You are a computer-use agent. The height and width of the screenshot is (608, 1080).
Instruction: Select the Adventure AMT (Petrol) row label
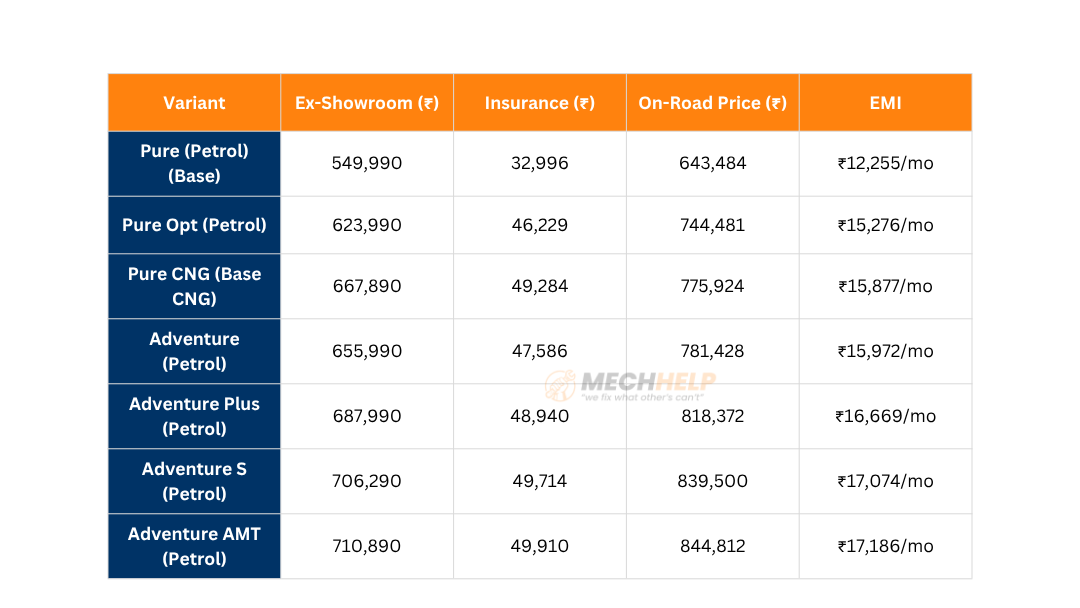click(x=194, y=546)
